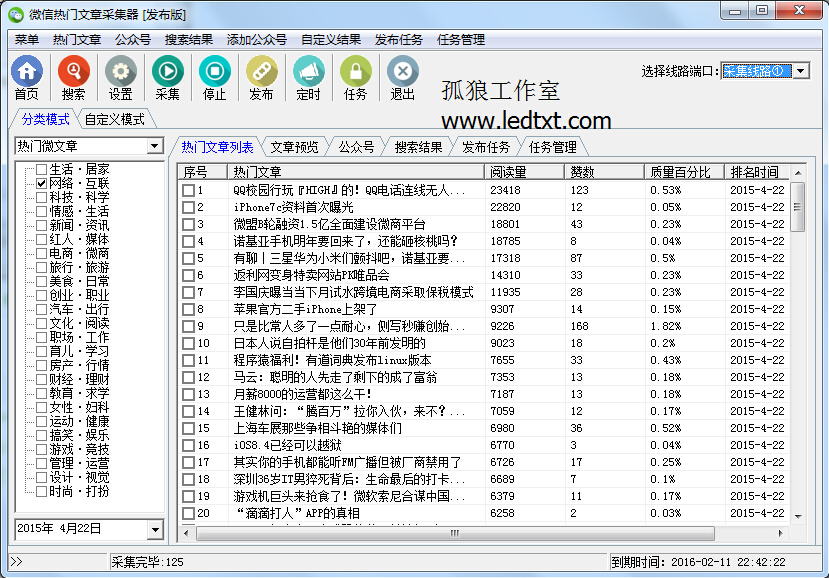
Task: Click the 发布 publish icon
Action: point(262,78)
